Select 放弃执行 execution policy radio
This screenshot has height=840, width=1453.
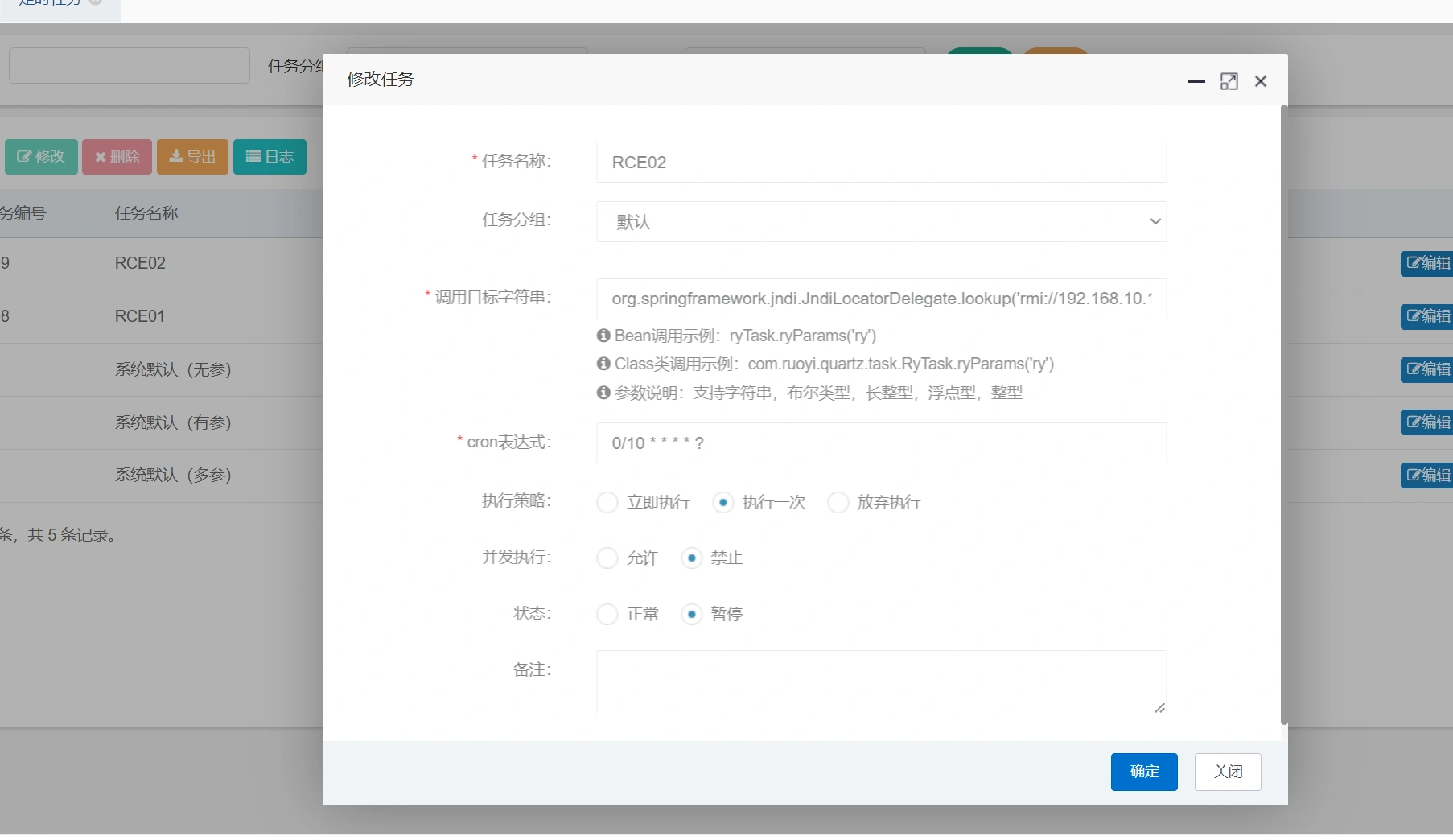tap(838, 503)
